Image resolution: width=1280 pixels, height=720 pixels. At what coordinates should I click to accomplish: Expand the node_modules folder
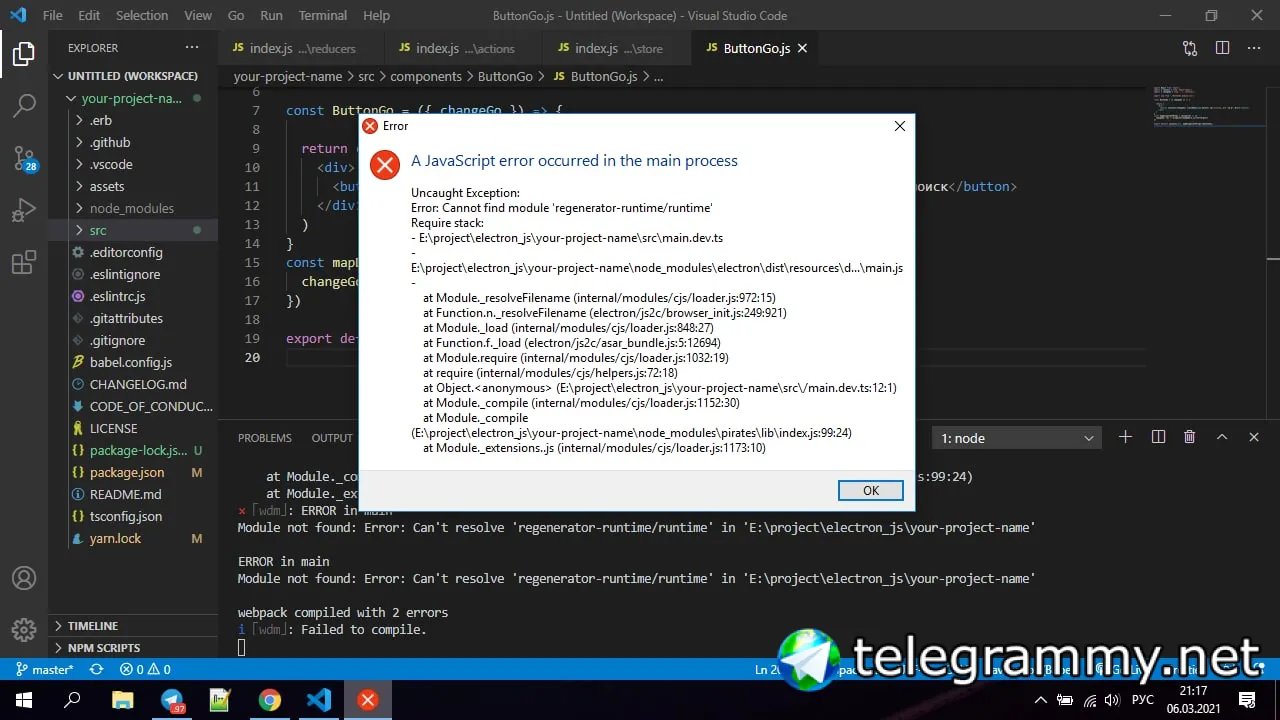[131, 208]
